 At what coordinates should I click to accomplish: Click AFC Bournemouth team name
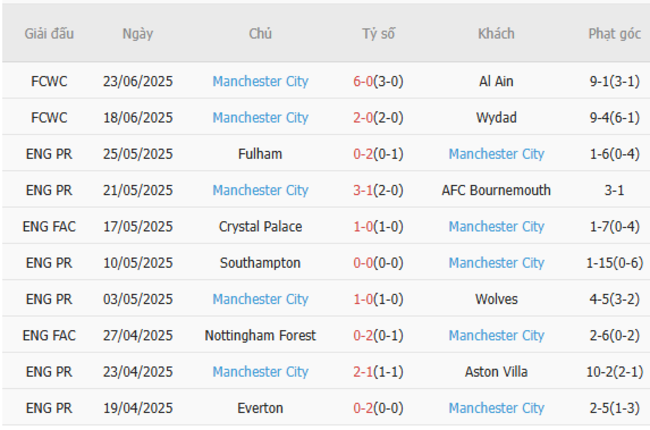pos(496,190)
